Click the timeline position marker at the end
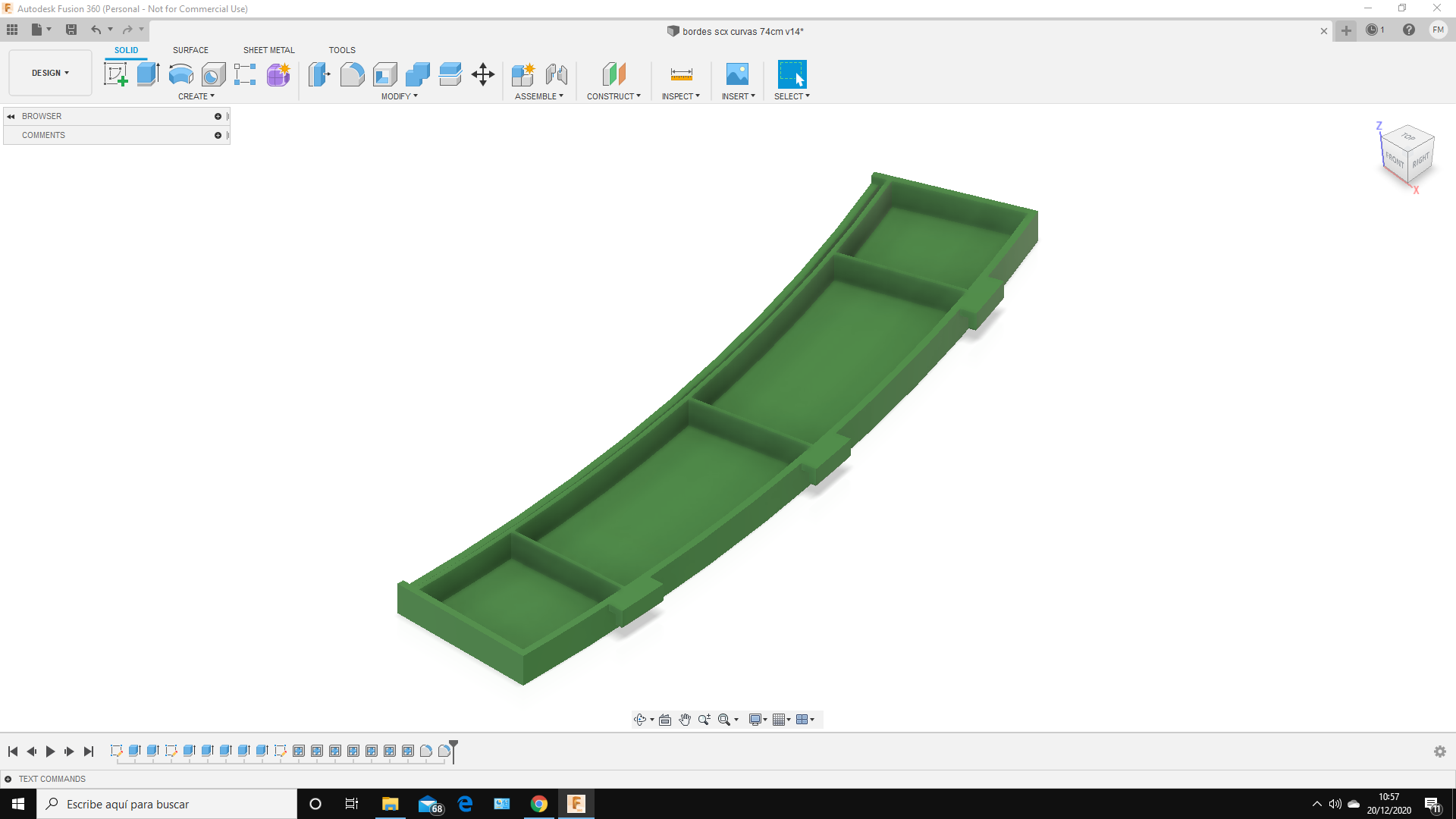 pyautogui.click(x=453, y=747)
